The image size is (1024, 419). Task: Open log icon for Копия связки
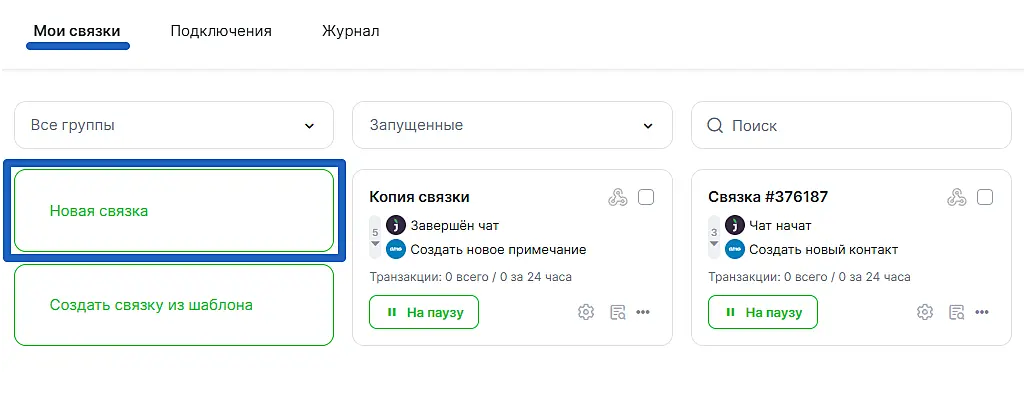point(617,312)
